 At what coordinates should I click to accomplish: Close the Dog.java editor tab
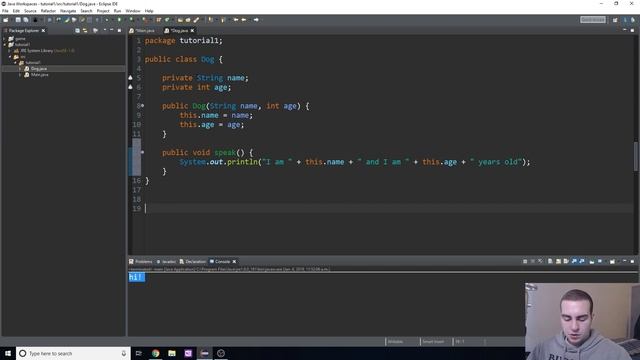(x=192, y=31)
